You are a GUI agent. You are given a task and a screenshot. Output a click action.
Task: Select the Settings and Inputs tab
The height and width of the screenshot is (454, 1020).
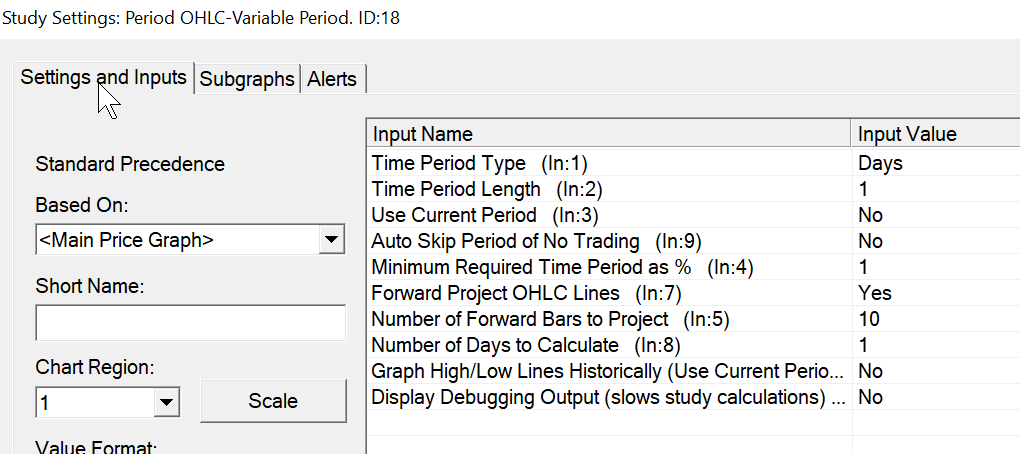click(x=103, y=77)
